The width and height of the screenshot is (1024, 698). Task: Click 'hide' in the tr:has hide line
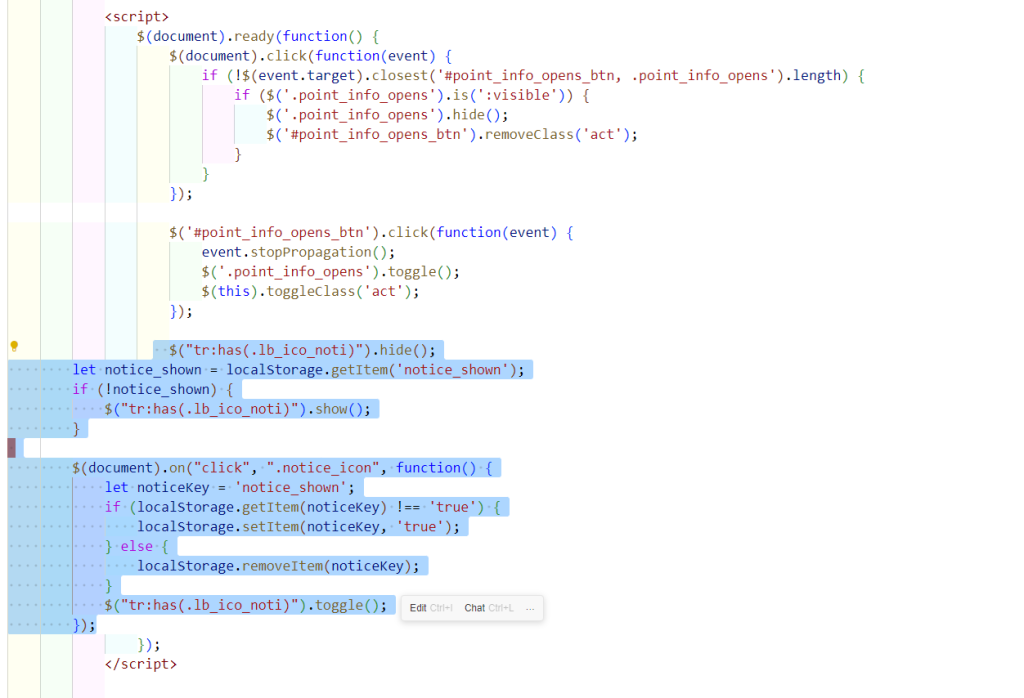pos(396,351)
